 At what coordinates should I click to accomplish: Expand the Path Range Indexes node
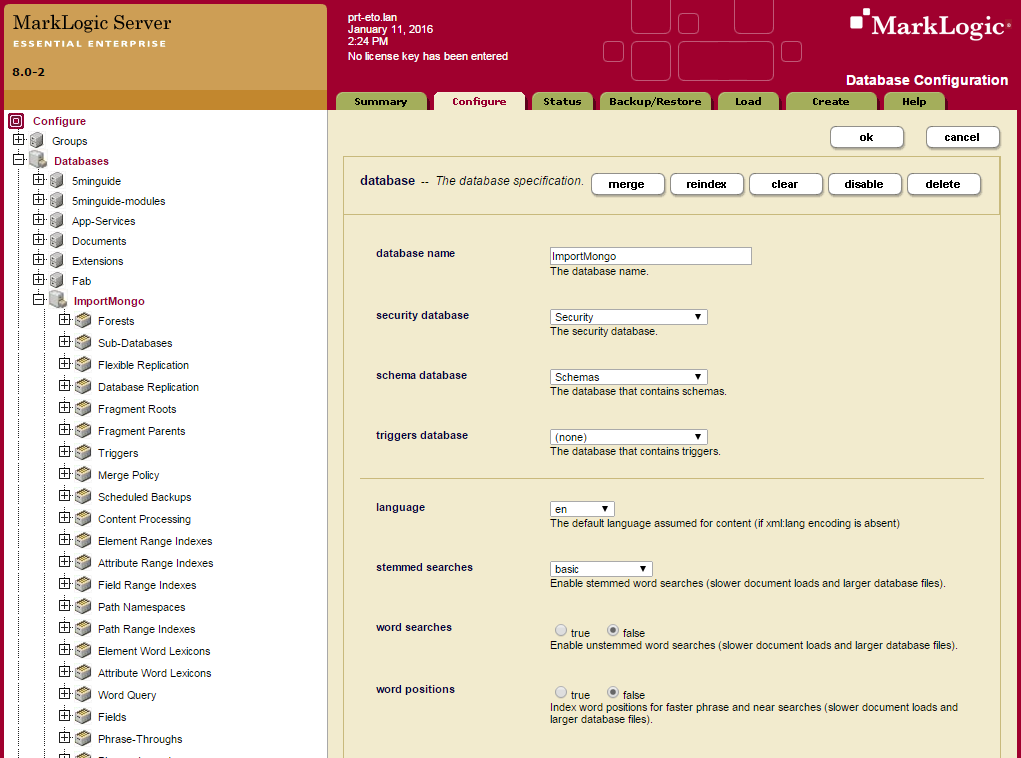64,627
